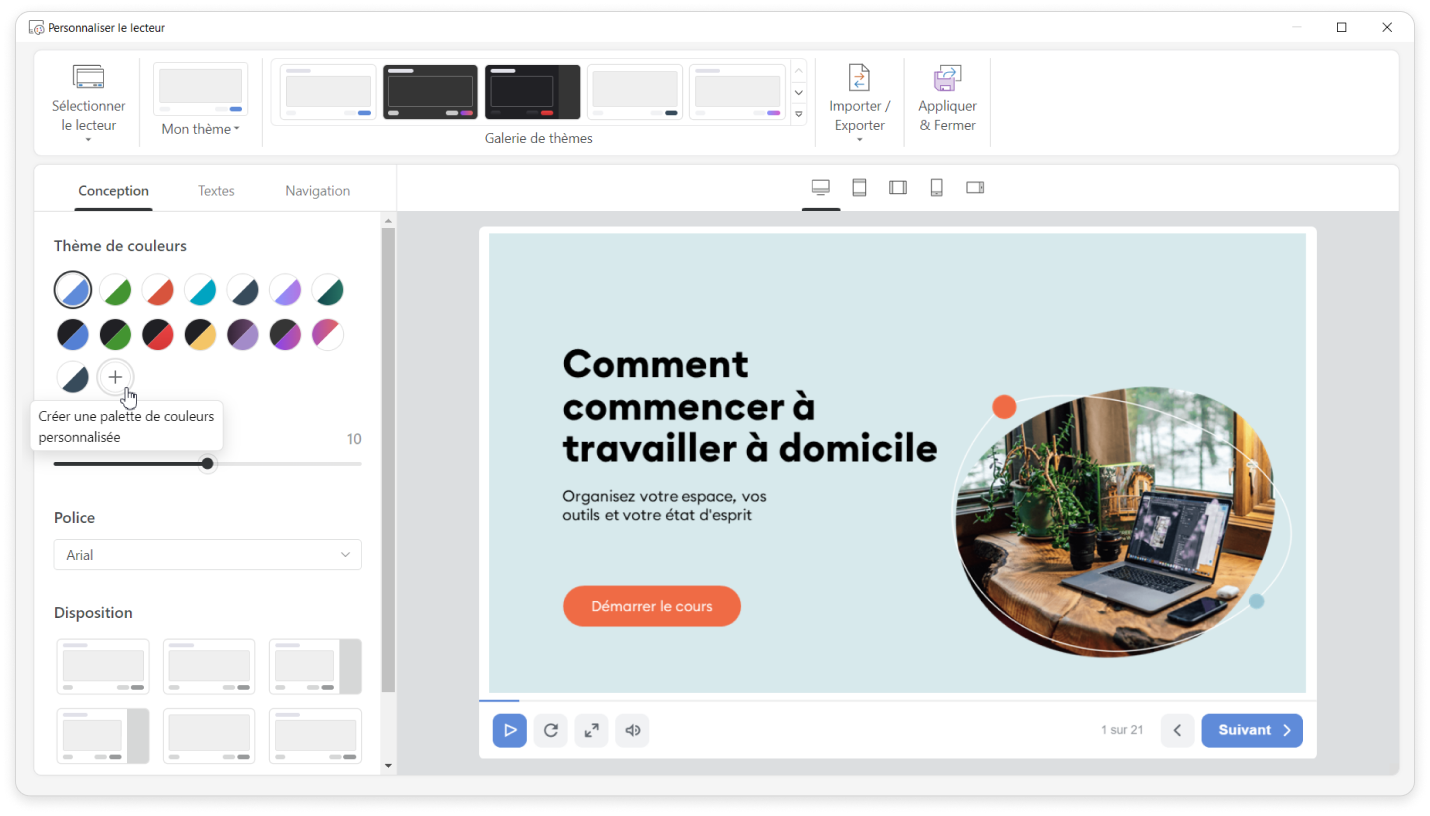The height and width of the screenshot is (816, 1430).
Task: Click the slider handle set to 10
Action: tap(207, 464)
